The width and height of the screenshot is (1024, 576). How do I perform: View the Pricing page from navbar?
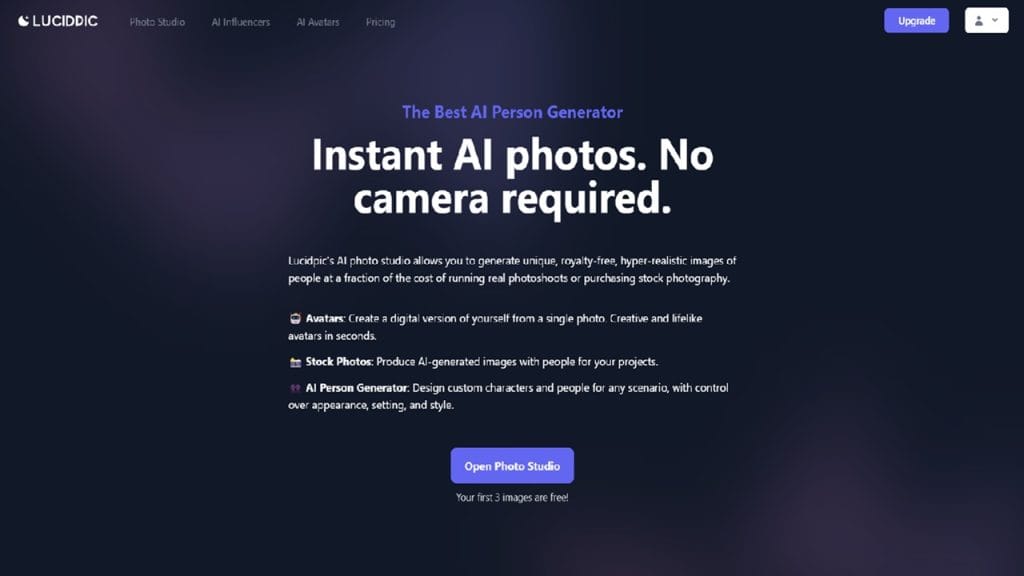coord(380,22)
